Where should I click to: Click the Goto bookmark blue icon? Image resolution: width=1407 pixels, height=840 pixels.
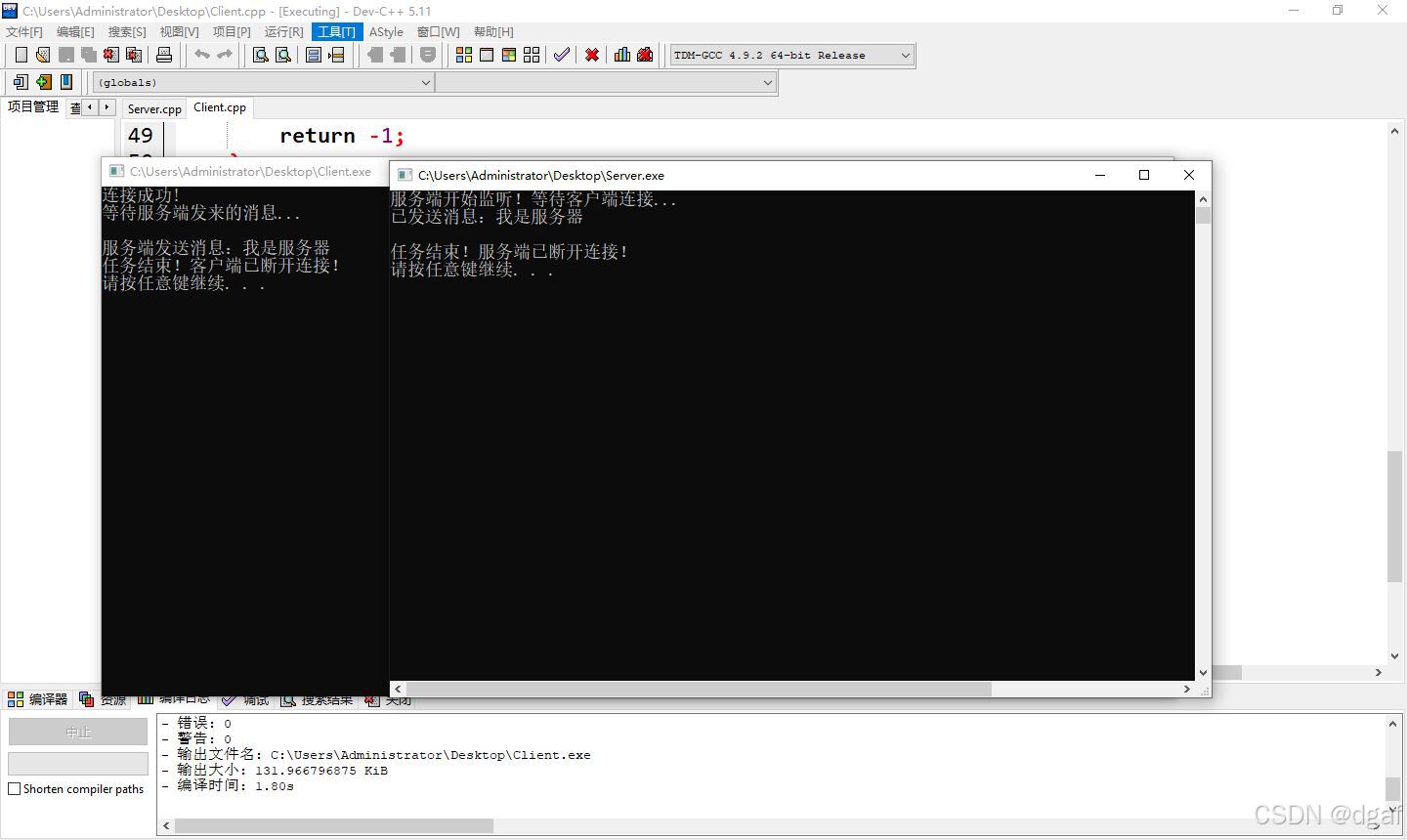(66, 82)
